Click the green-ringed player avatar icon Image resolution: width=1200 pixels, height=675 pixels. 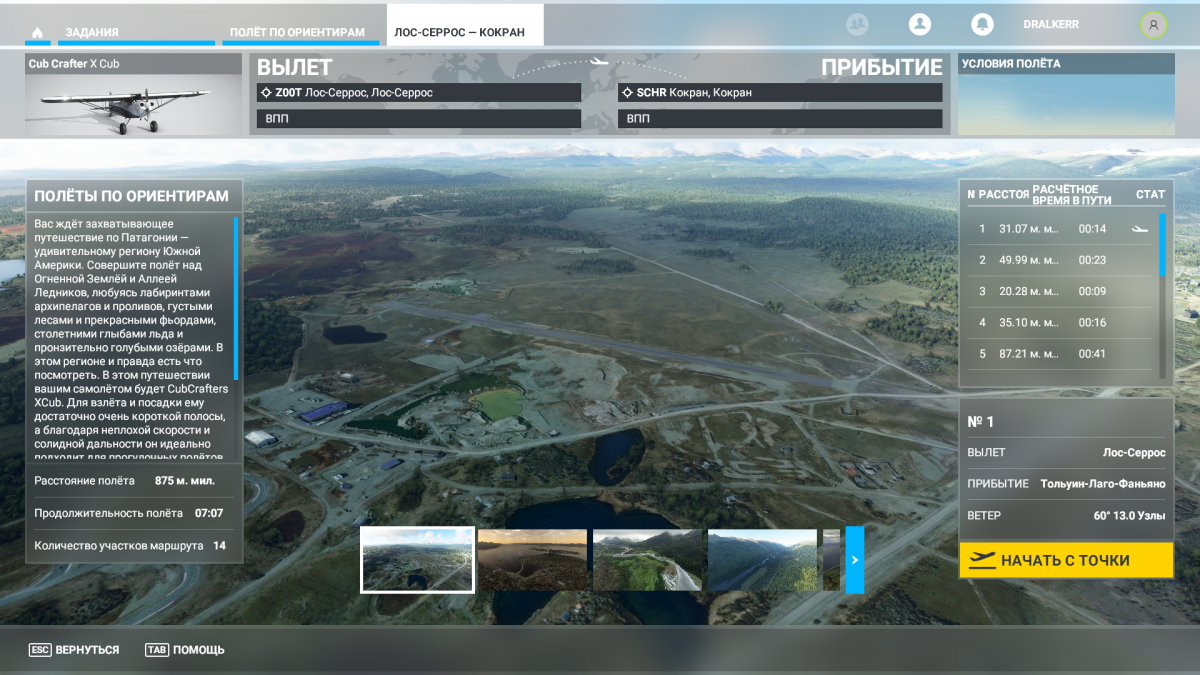[1153, 25]
